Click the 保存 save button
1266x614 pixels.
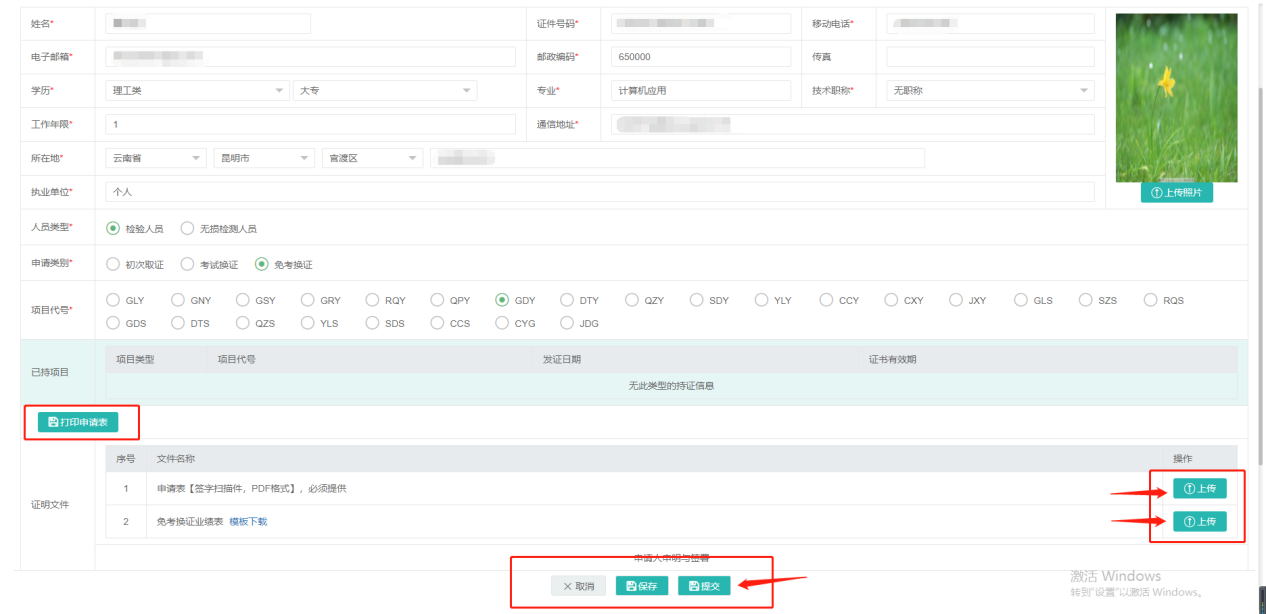pyautogui.click(x=641, y=586)
